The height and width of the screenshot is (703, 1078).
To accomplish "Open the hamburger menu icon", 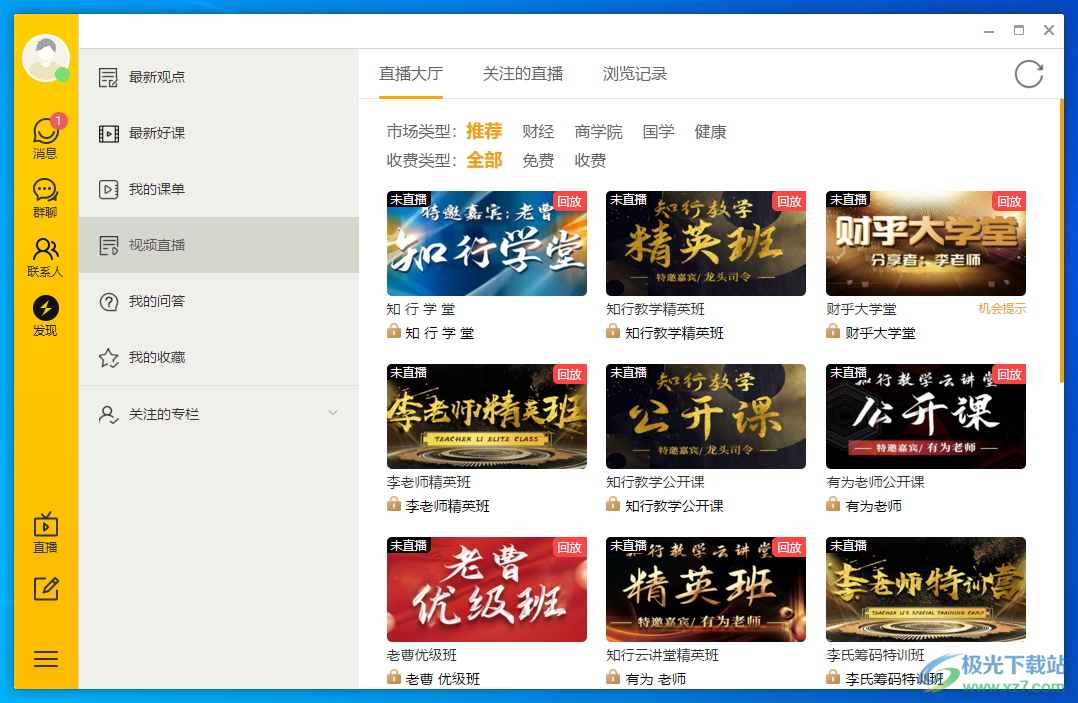I will 46,659.
